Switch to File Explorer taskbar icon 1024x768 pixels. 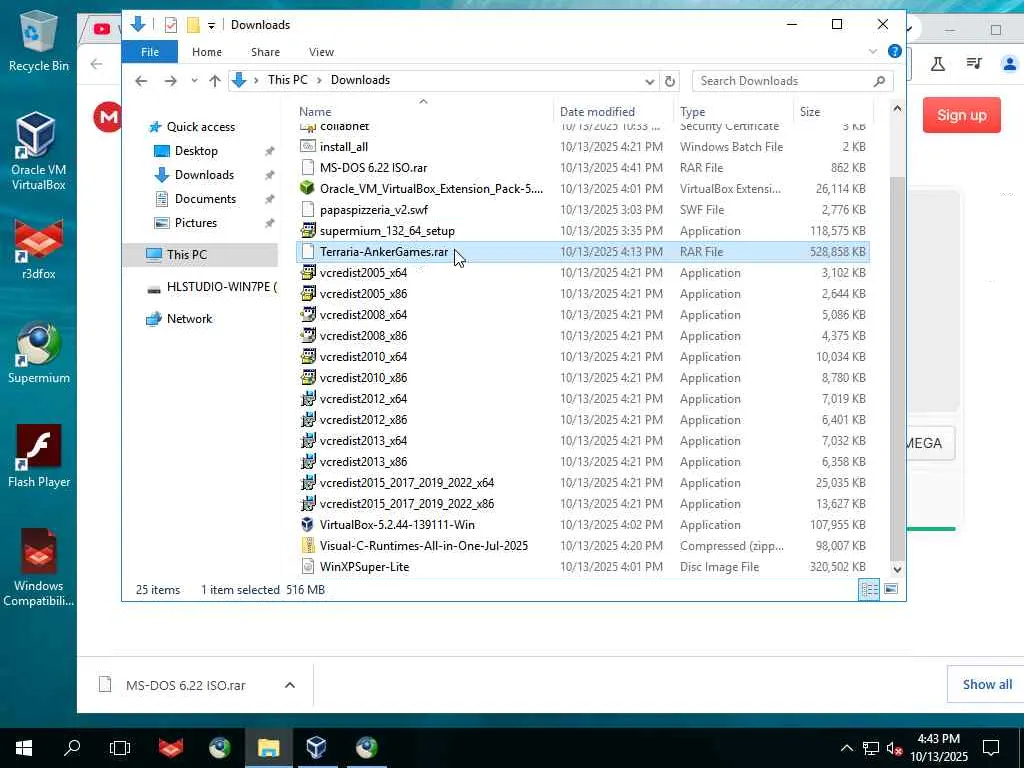[x=268, y=747]
